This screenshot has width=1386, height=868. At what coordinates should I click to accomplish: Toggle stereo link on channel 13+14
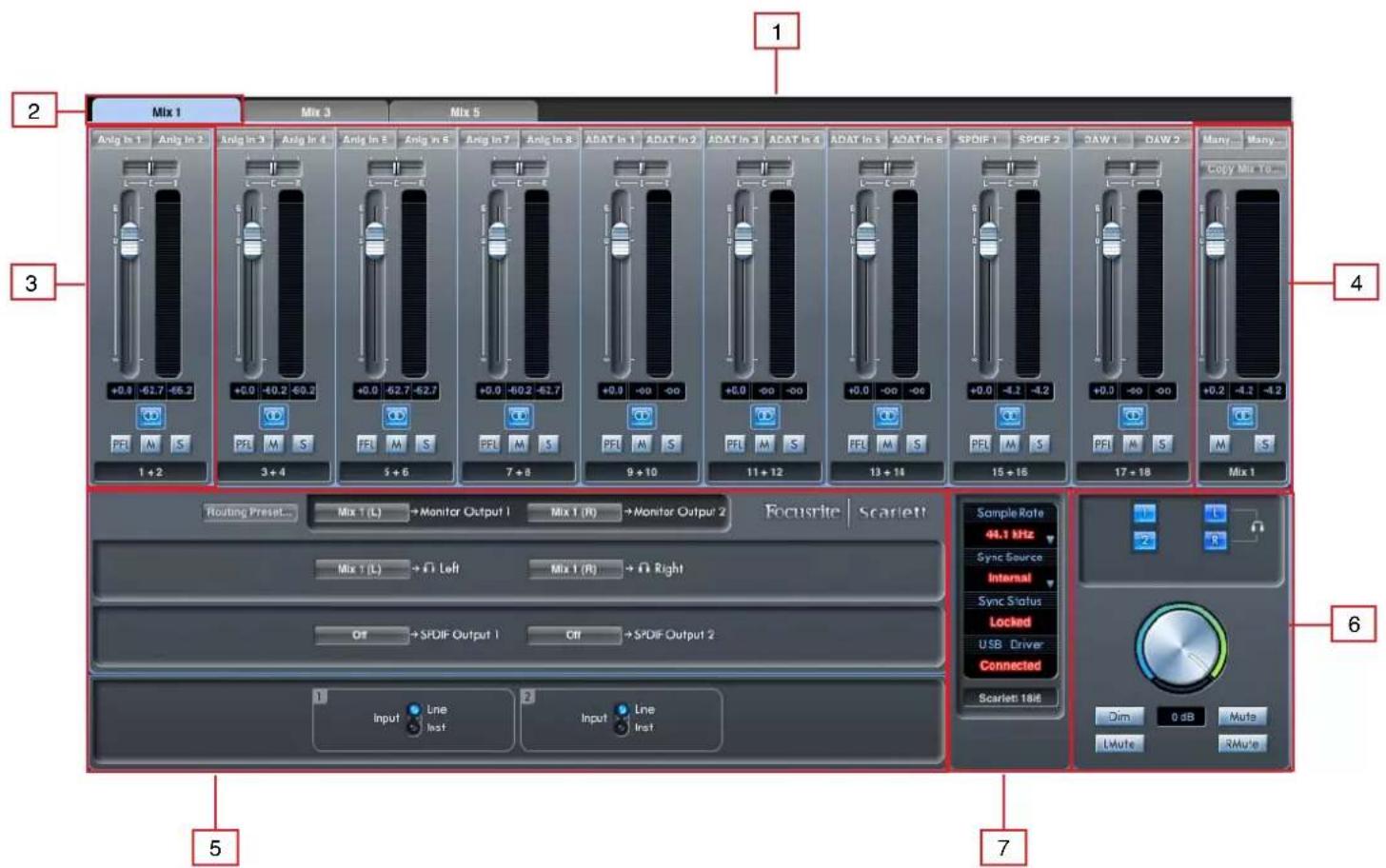coord(887,416)
